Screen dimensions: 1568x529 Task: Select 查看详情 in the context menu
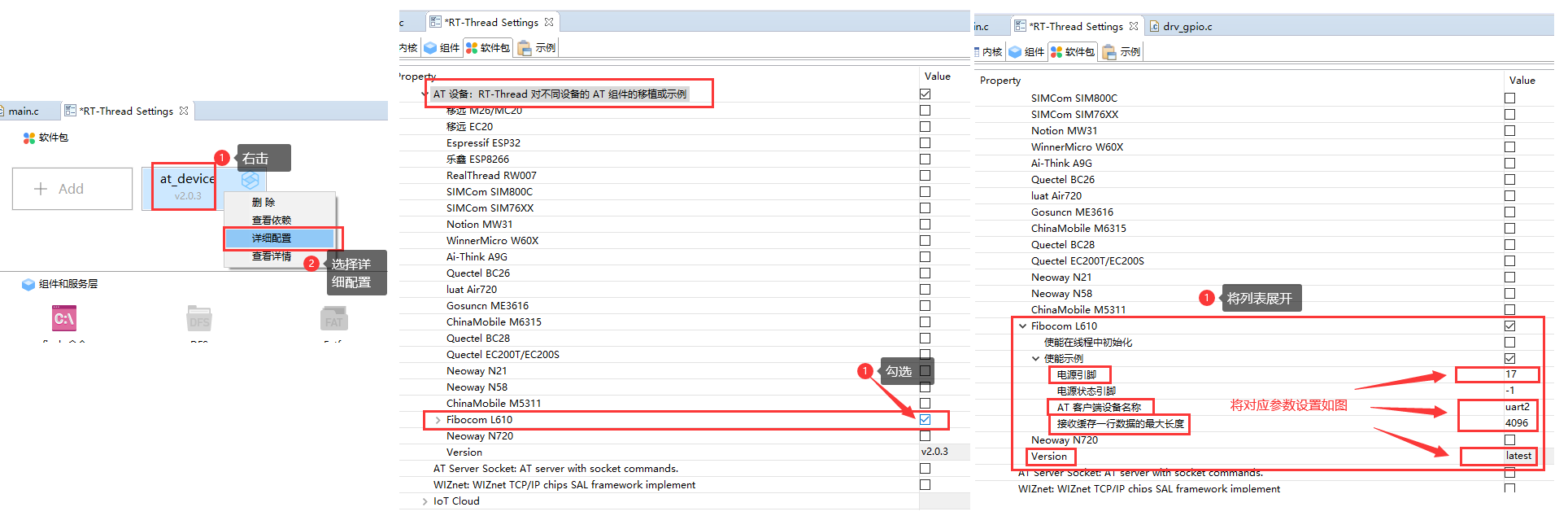[x=272, y=256]
